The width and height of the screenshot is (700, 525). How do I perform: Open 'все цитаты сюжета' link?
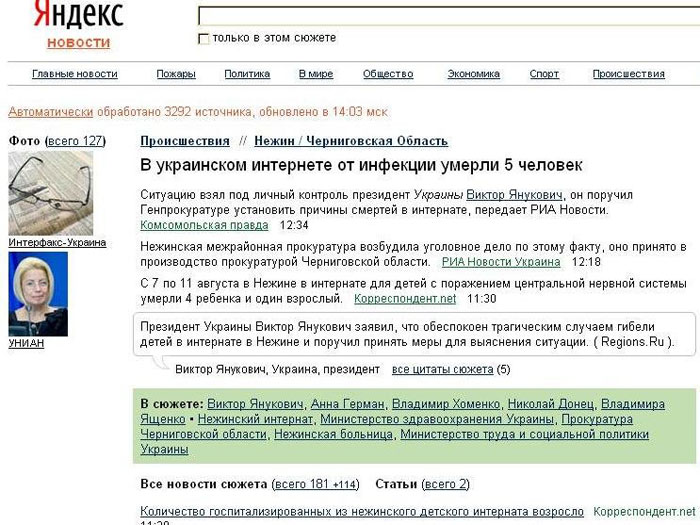442,370
